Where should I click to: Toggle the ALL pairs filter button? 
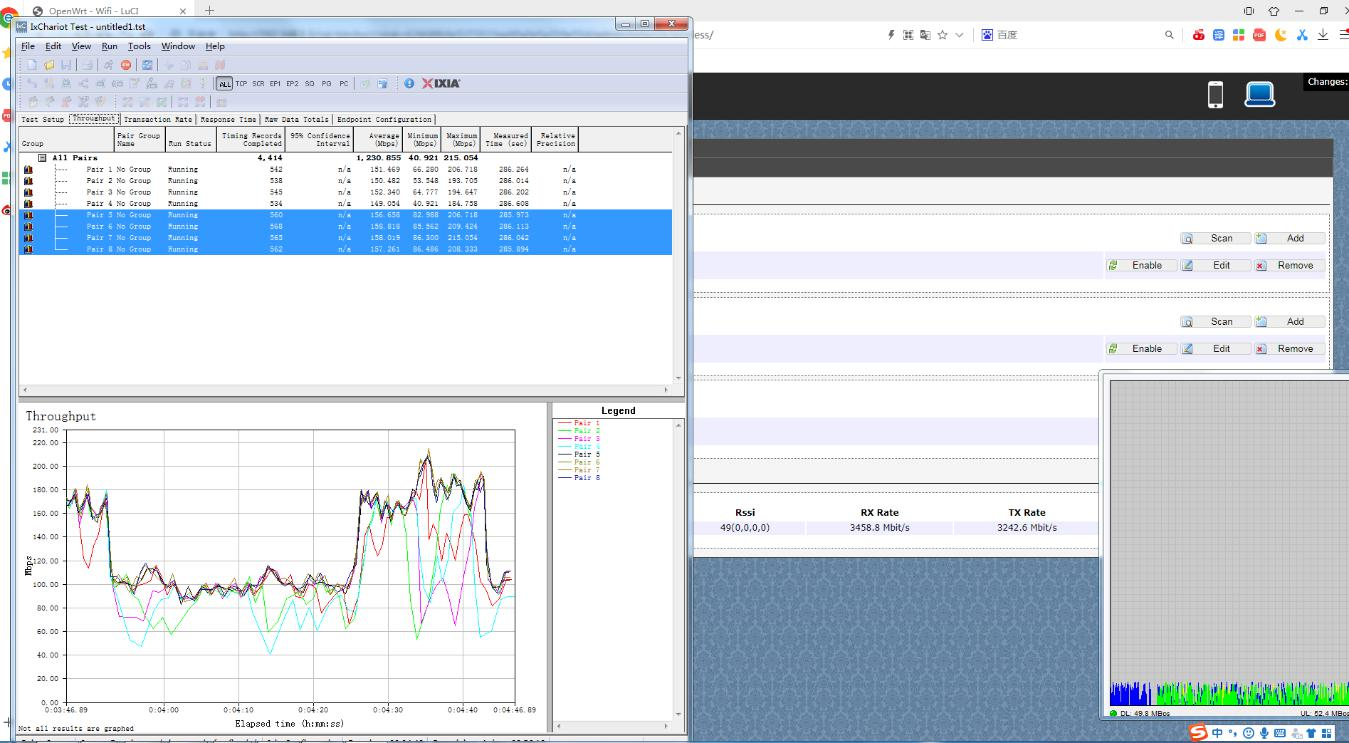(225, 84)
